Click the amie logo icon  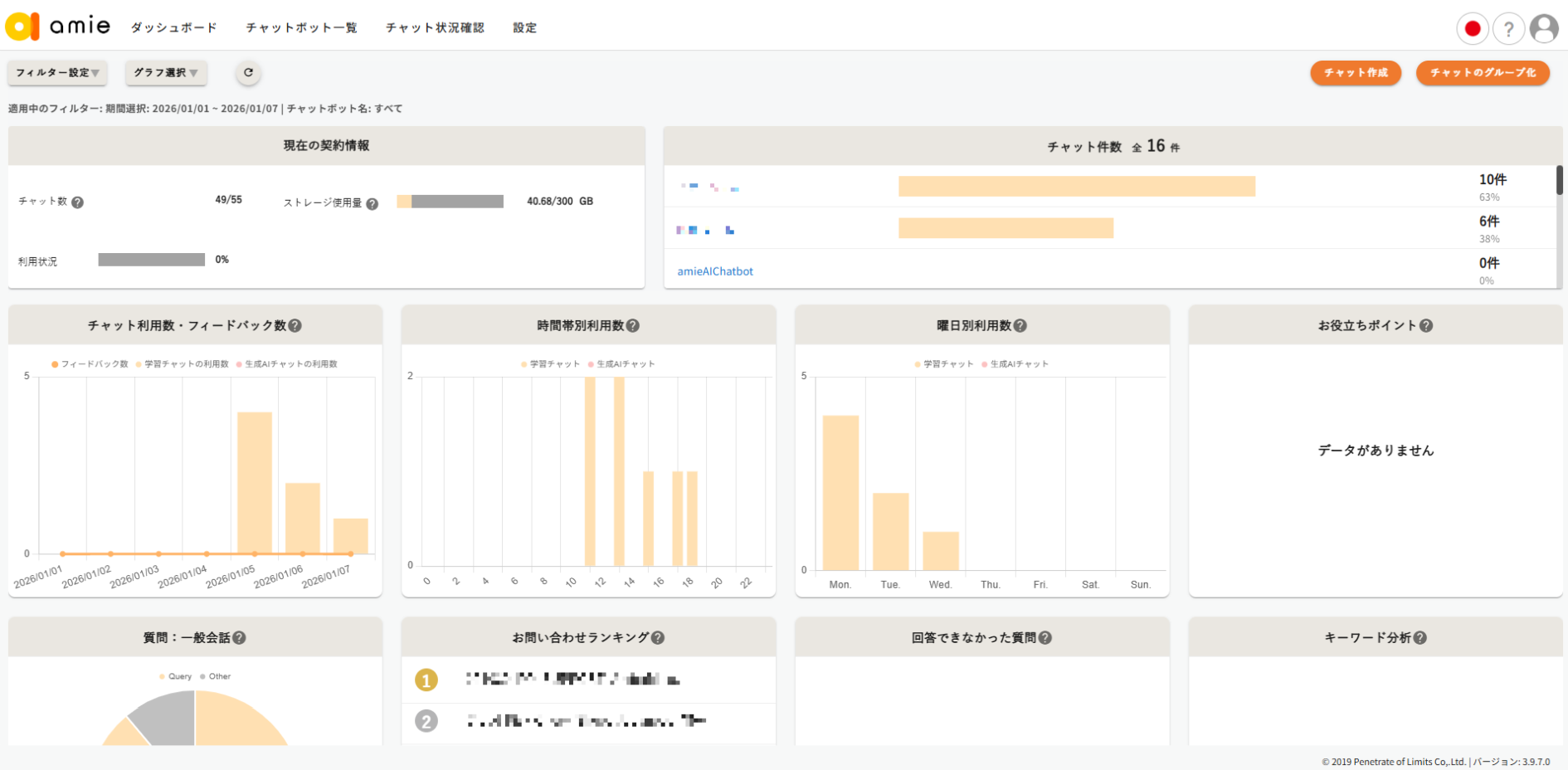22,27
